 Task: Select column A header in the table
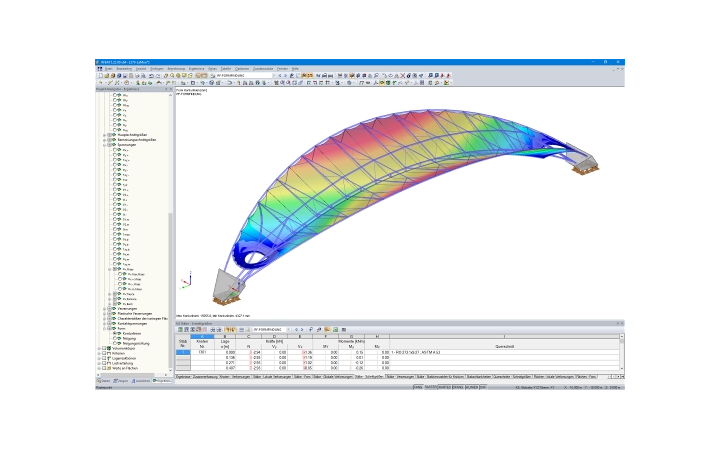(x=202, y=337)
